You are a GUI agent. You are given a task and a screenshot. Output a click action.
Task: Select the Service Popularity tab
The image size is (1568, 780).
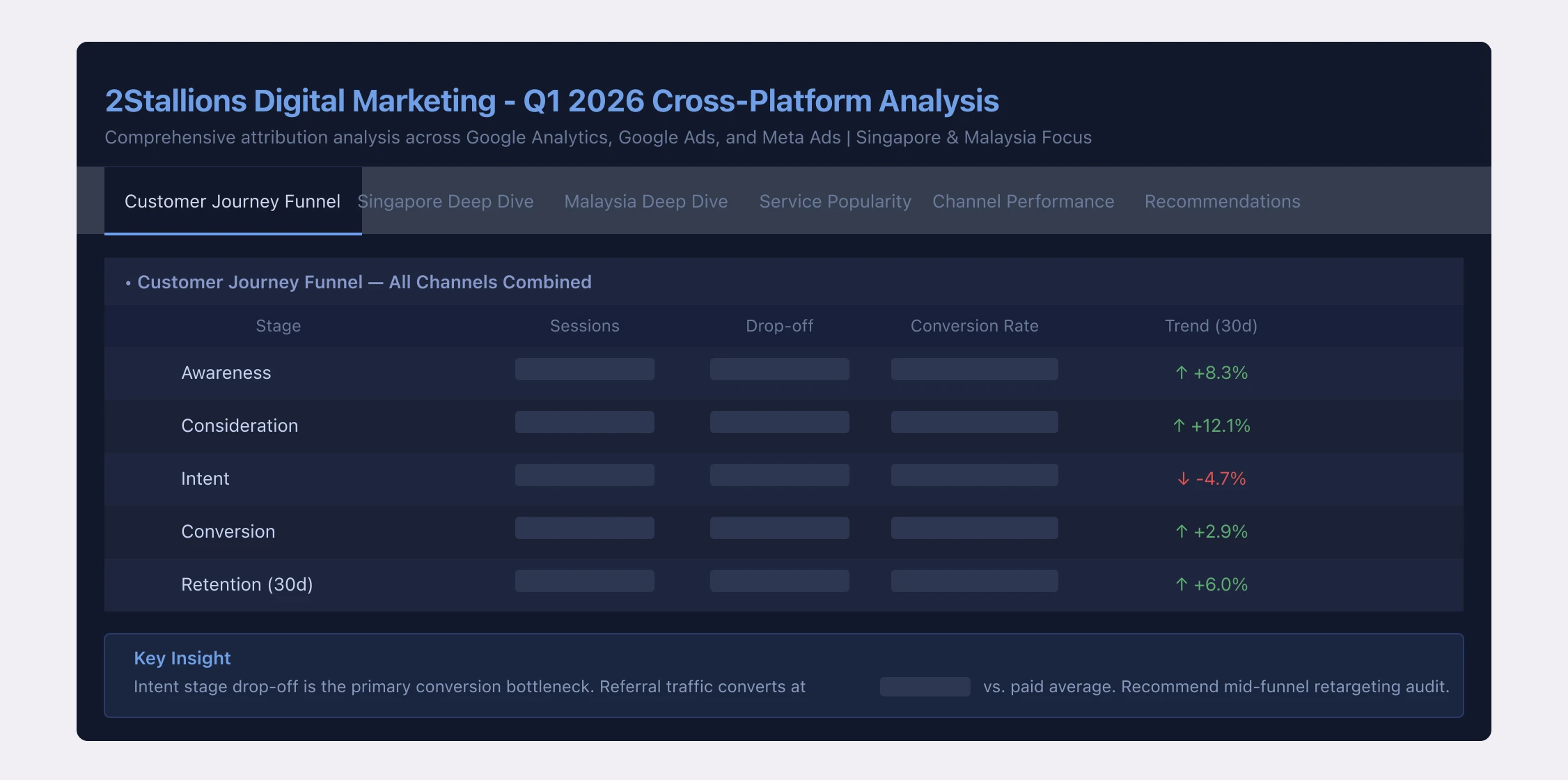tap(834, 201)
